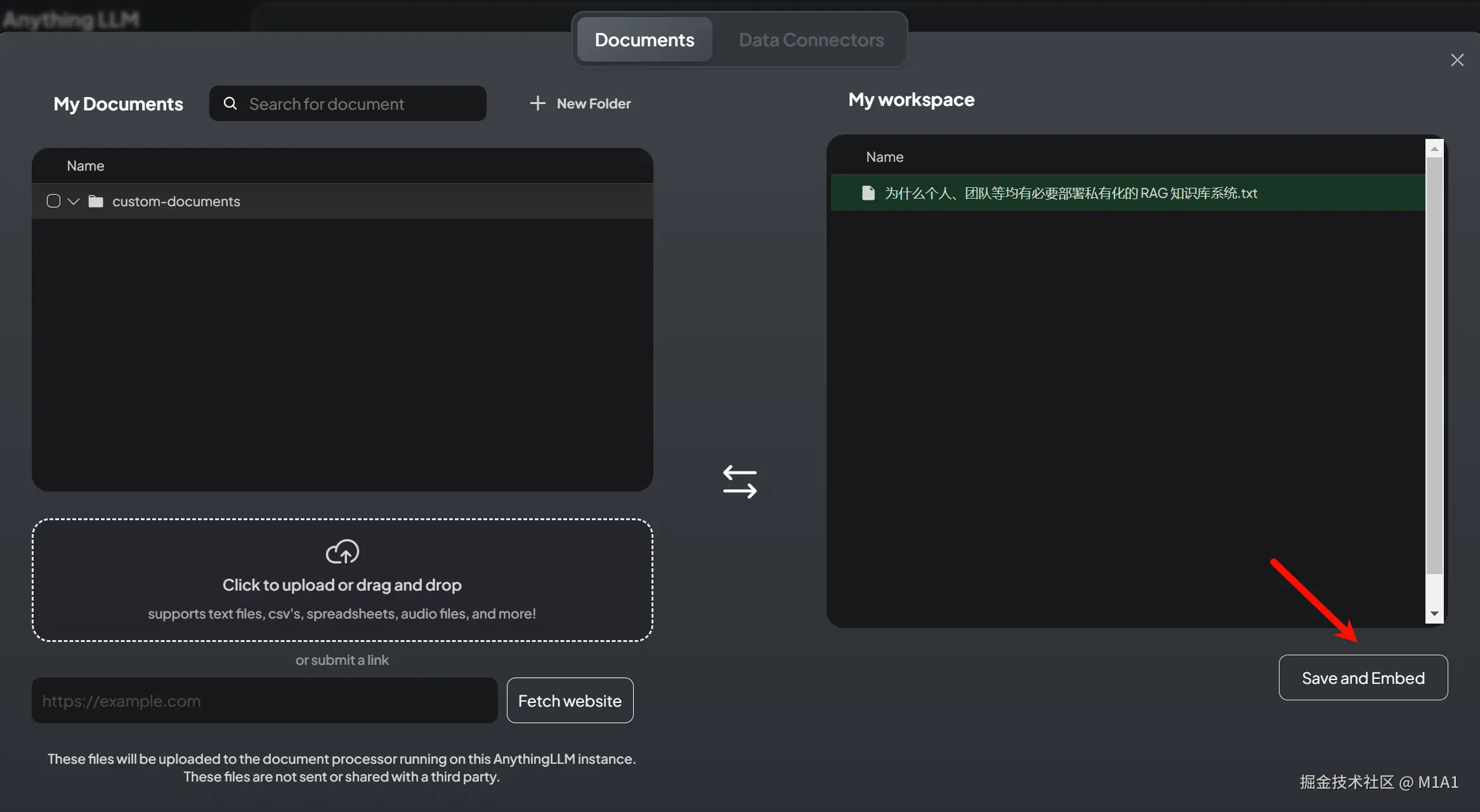
Task: Click the move-documents swap arrows icon
Action: tap(740, 482)
